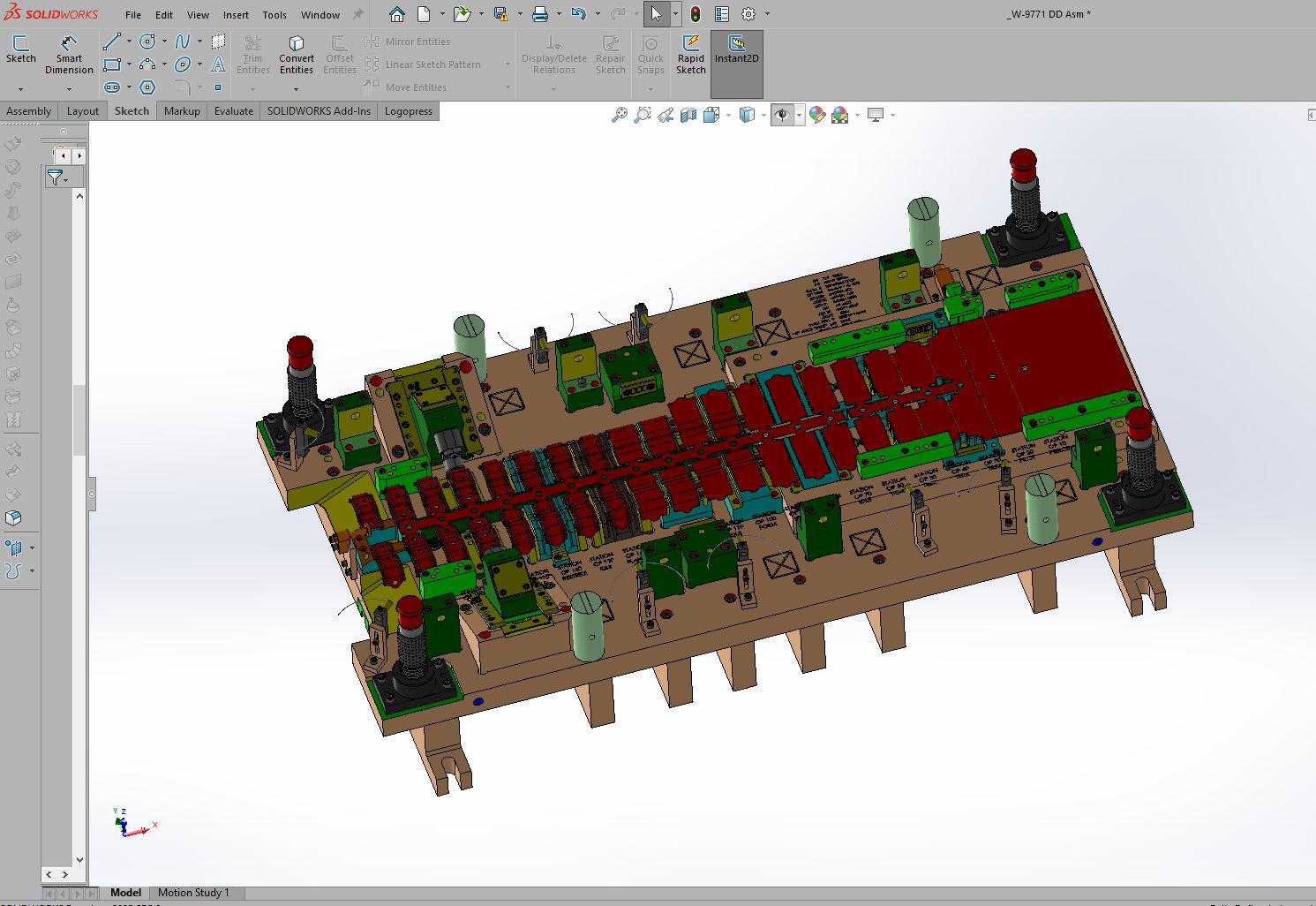Pin the menu bar with pushpin
This screenshot has height=906, width=1316.
(x=357, y=14)
